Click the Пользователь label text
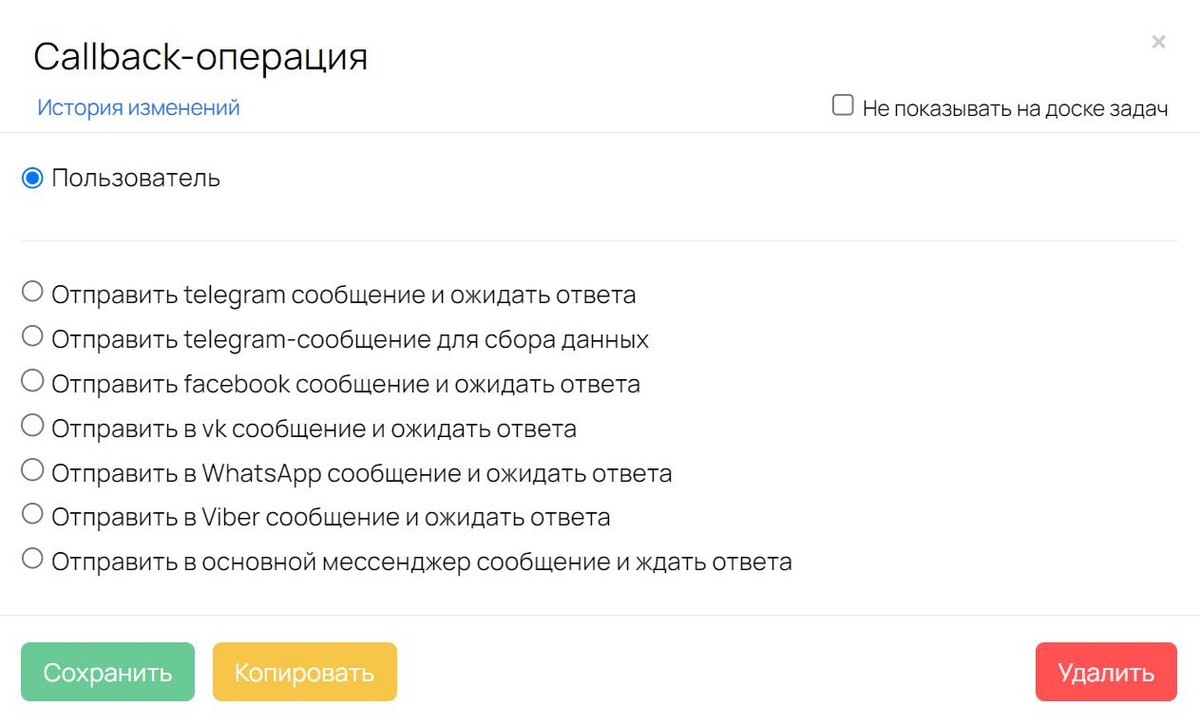This screenshot has height=725, width=1200. [136, 178]
